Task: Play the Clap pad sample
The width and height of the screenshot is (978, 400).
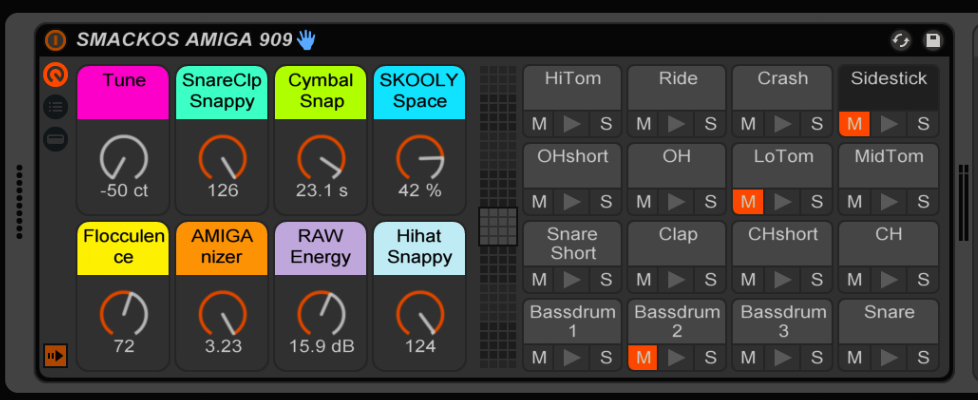Action: [678, 280]
